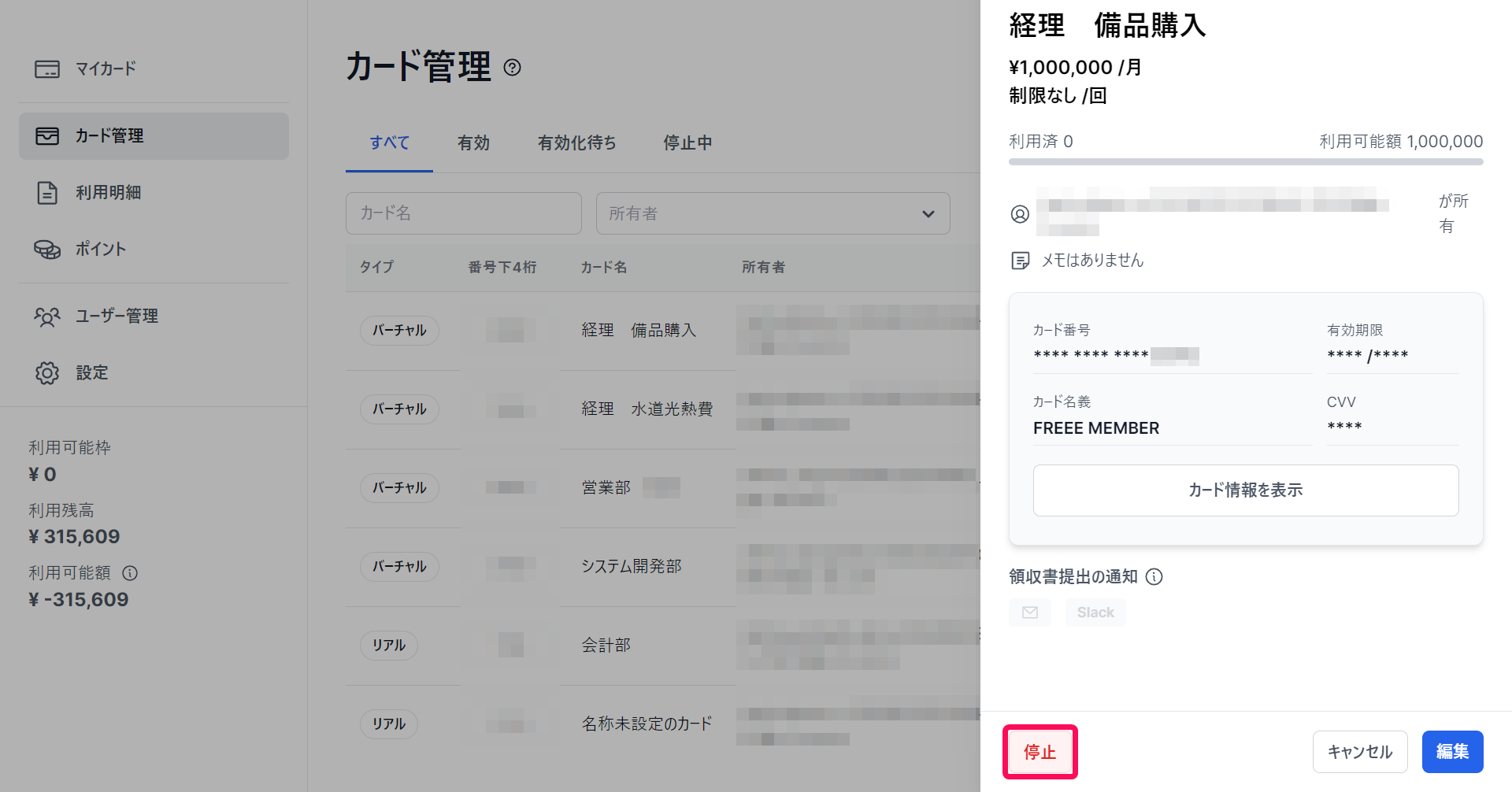1512x792 pixels.
Task: Click the カード管理 sidebar icon
Action: (47, 136)
